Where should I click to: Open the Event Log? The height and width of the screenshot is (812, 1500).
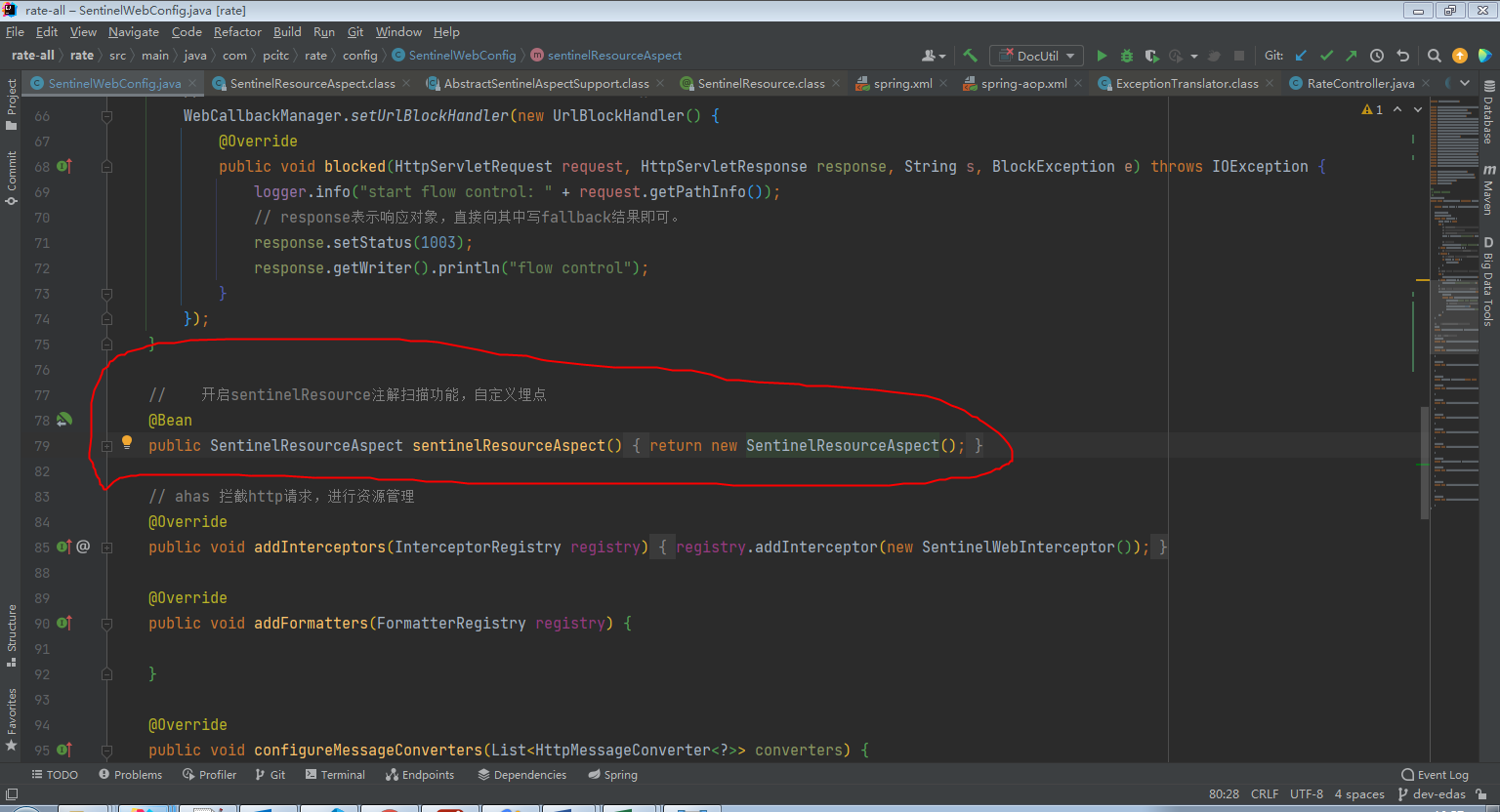tap(1435, 775)
